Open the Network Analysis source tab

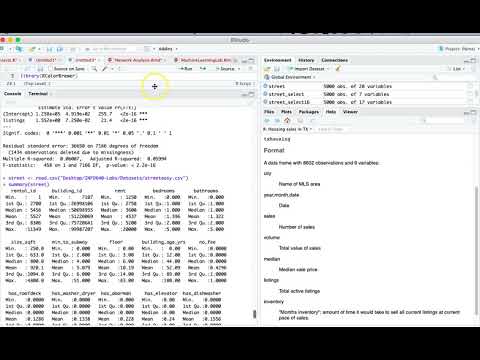click(138, 60)
